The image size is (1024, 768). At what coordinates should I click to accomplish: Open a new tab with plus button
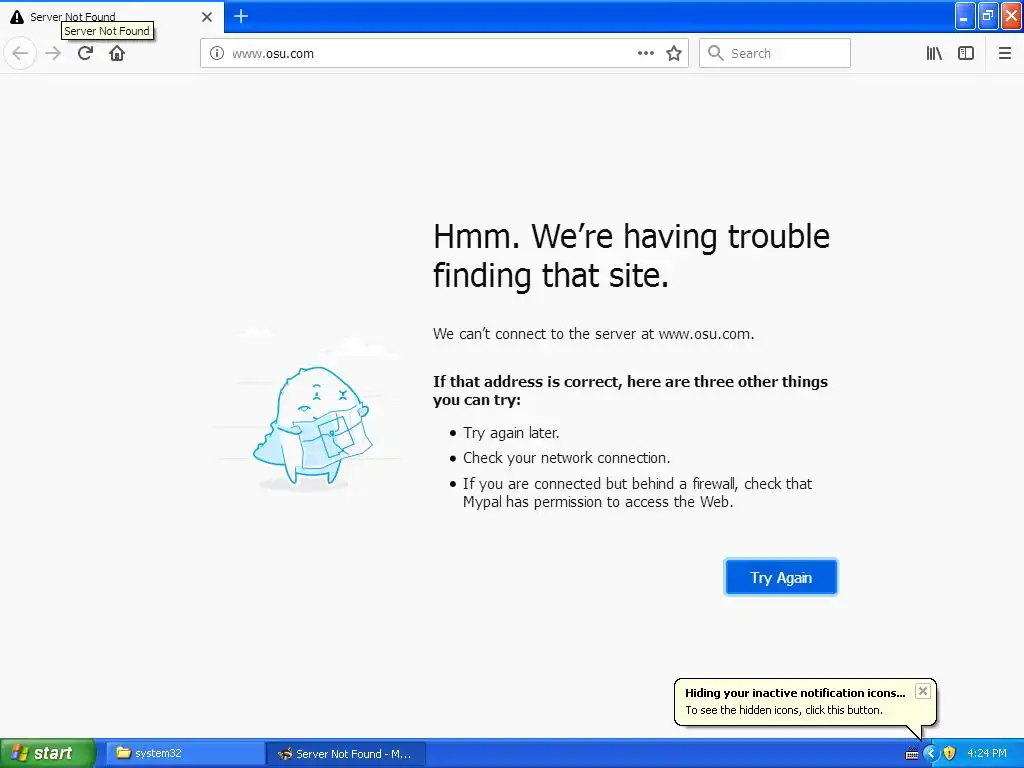(x=241, y=16)
